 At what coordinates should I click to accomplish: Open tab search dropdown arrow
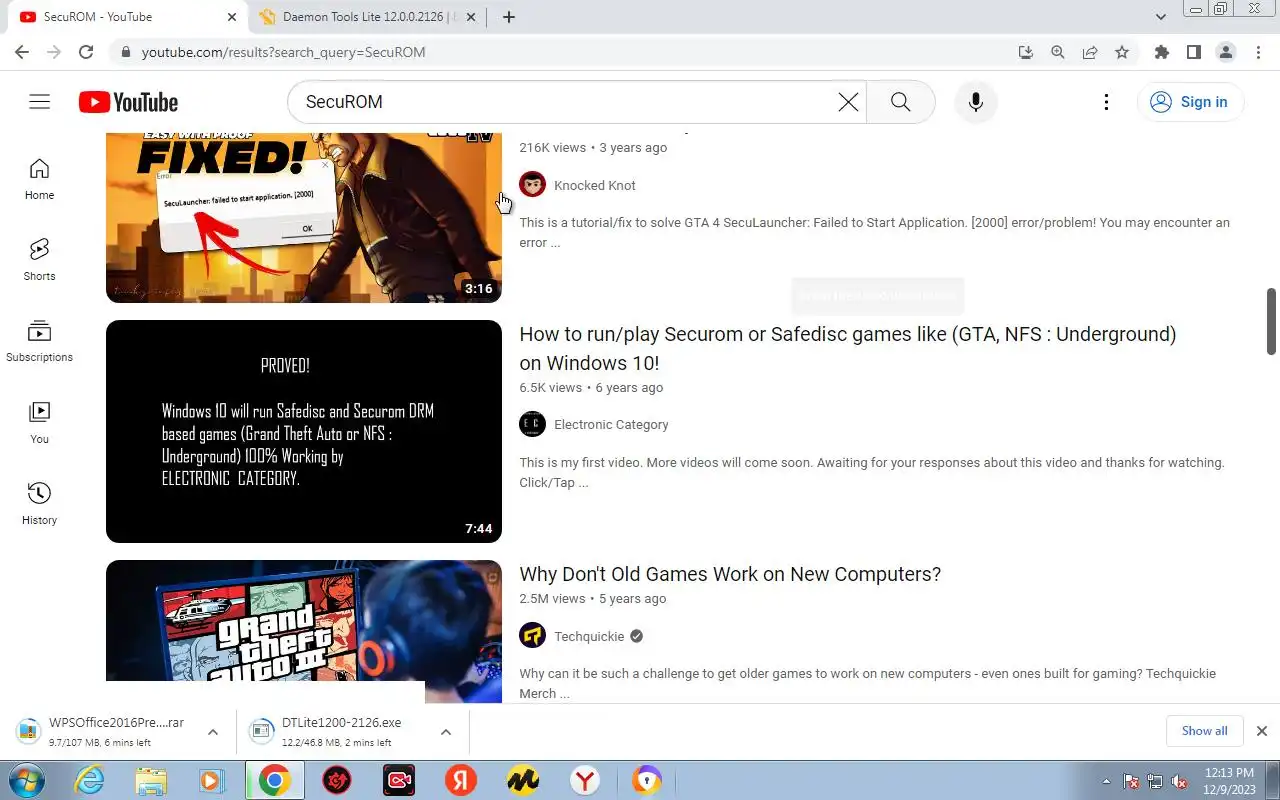tap(1161, 17)
